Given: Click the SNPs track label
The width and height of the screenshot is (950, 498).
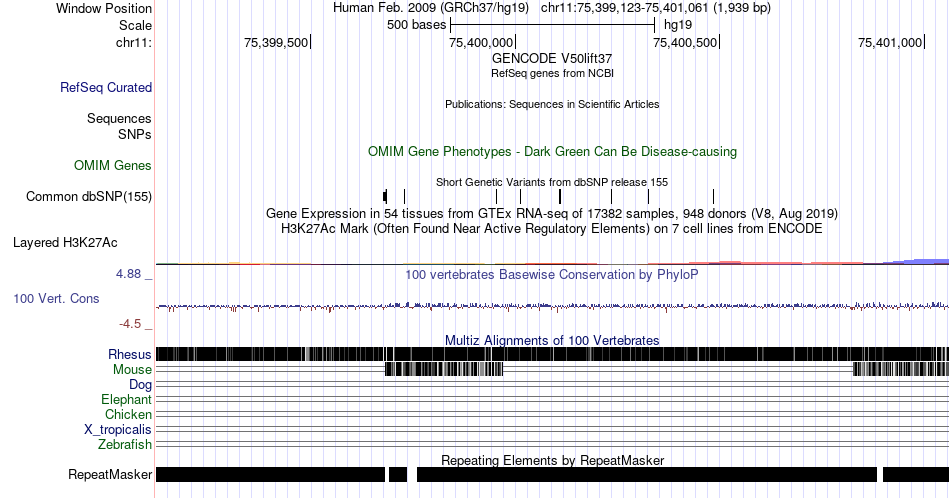Looking at the screenshot, I should tap(135, 134).
